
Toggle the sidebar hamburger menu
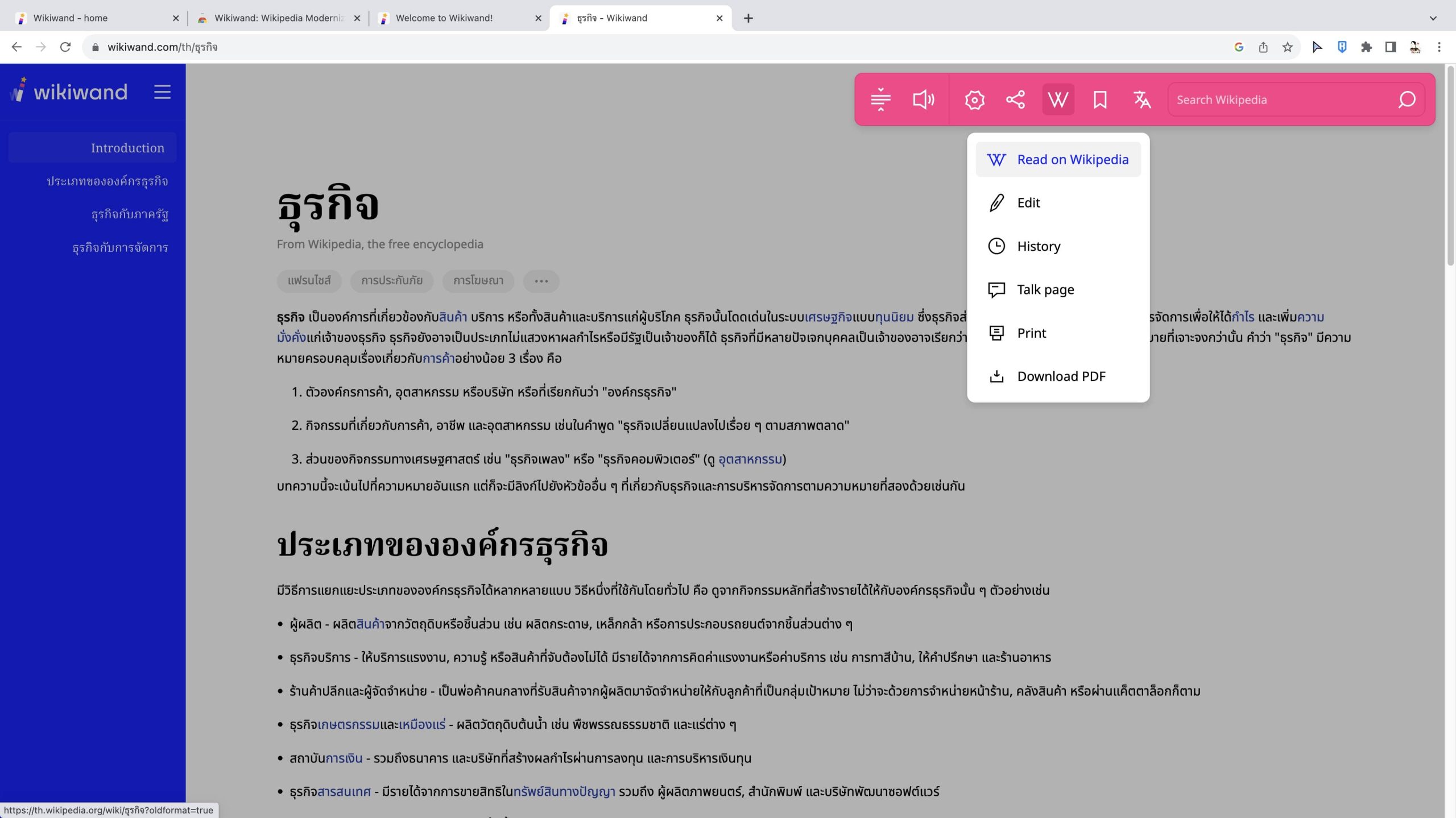(162, 92)
